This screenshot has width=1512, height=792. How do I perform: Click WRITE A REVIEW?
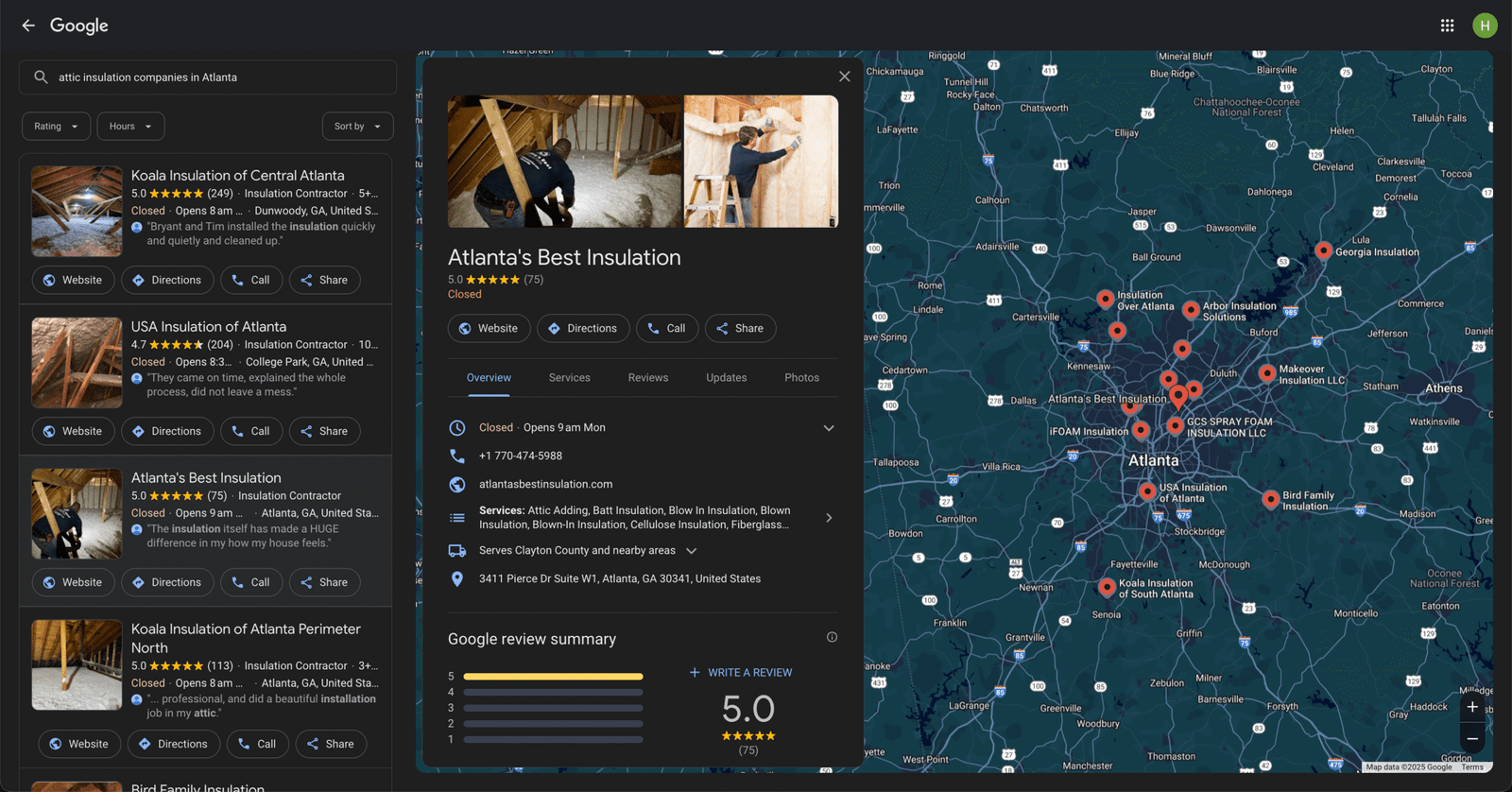[x=741, y=673]
